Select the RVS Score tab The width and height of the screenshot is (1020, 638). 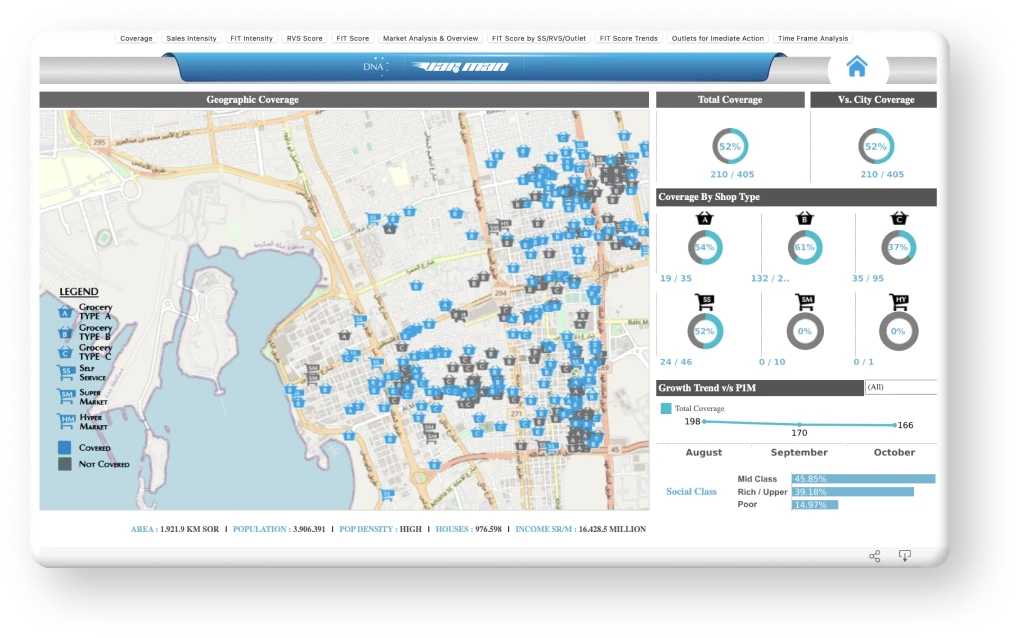[304, 38]
